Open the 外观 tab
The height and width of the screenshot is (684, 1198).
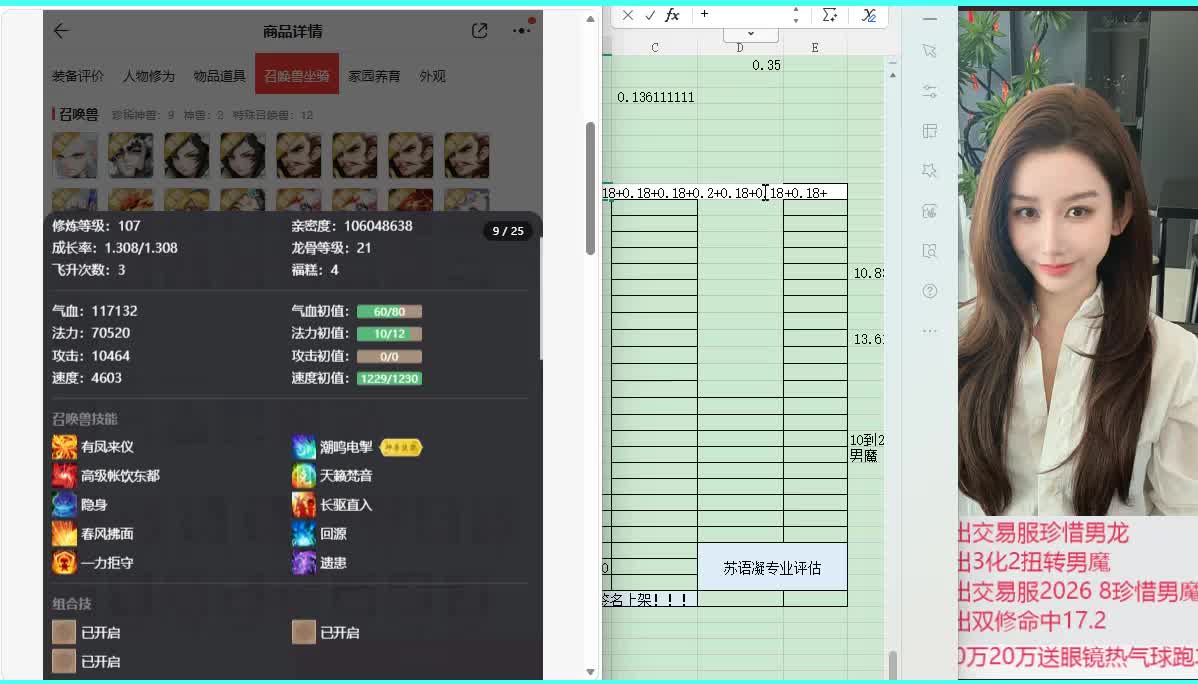click(432, 76)
